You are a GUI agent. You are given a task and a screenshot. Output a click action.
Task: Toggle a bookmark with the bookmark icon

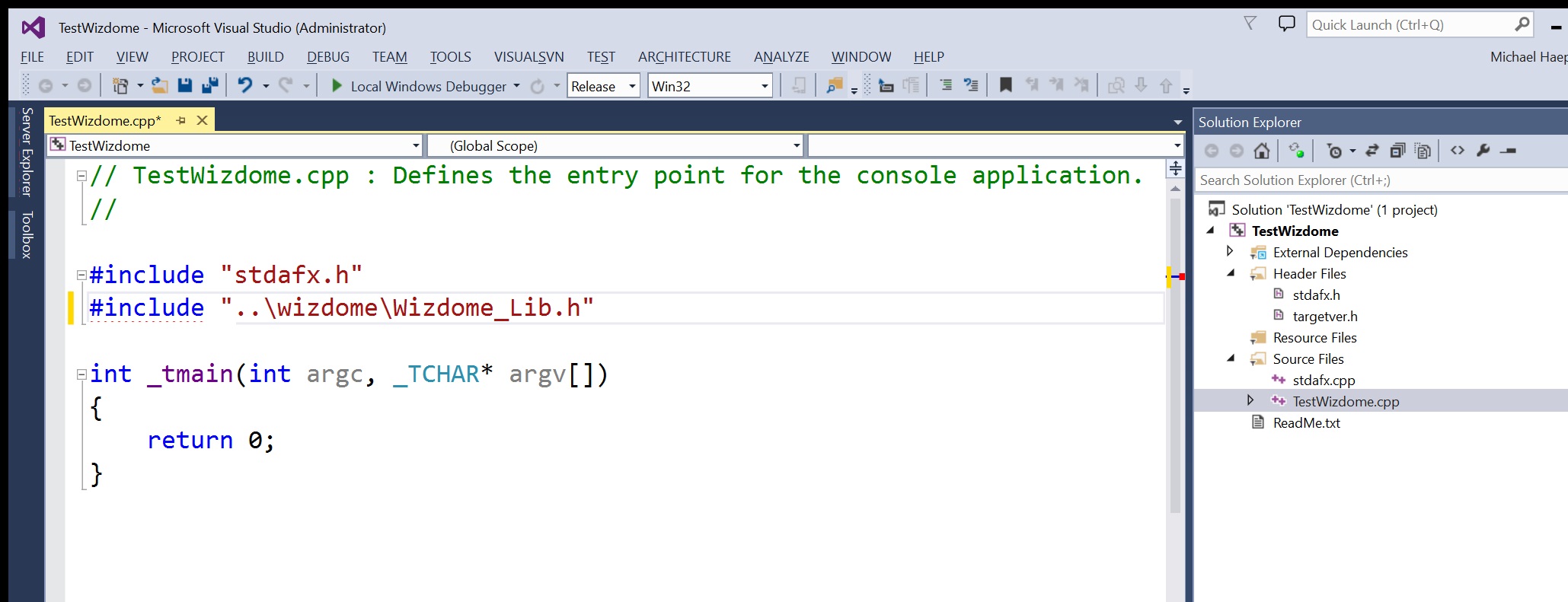(x=1006, y=86)
